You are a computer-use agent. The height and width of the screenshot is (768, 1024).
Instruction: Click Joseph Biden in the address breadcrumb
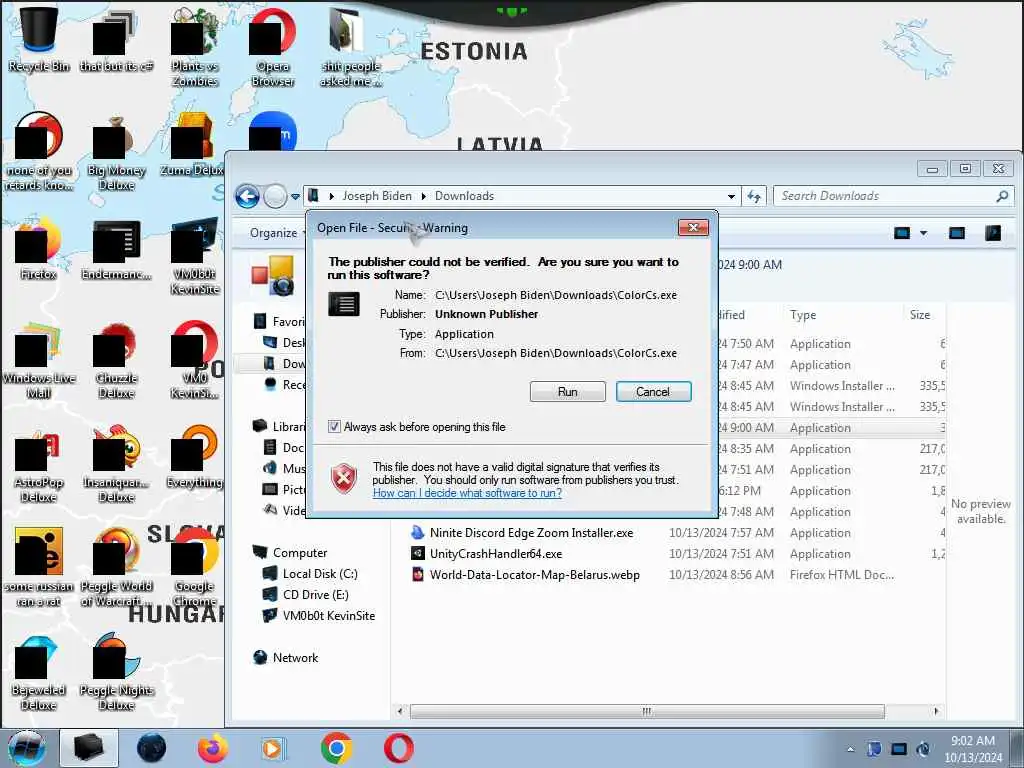[x=377, y=196]
